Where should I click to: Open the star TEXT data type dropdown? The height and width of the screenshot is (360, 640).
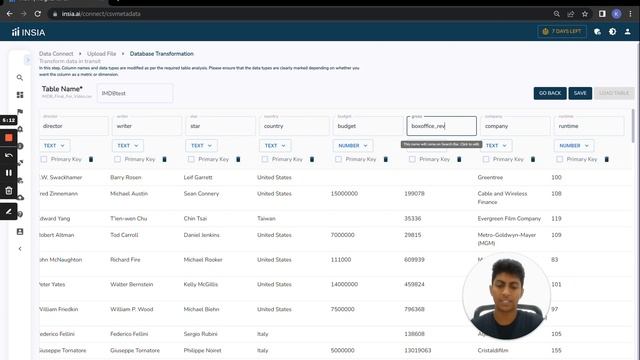coord(201,146)
